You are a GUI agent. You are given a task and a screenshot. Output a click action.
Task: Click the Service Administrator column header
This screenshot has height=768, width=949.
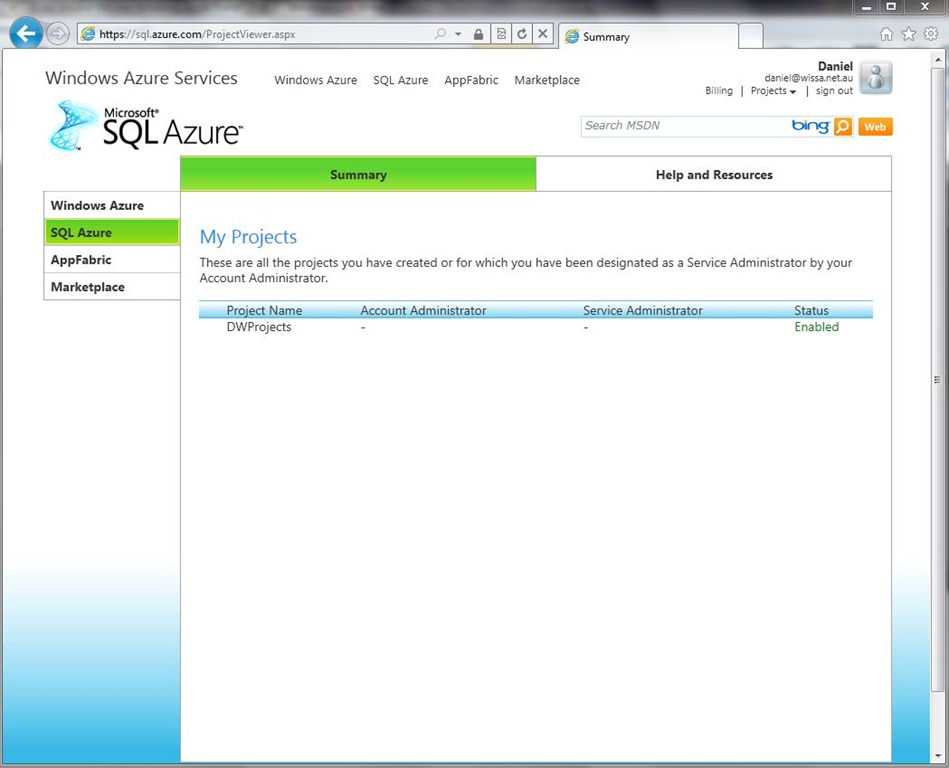click(x=642, y=310)
